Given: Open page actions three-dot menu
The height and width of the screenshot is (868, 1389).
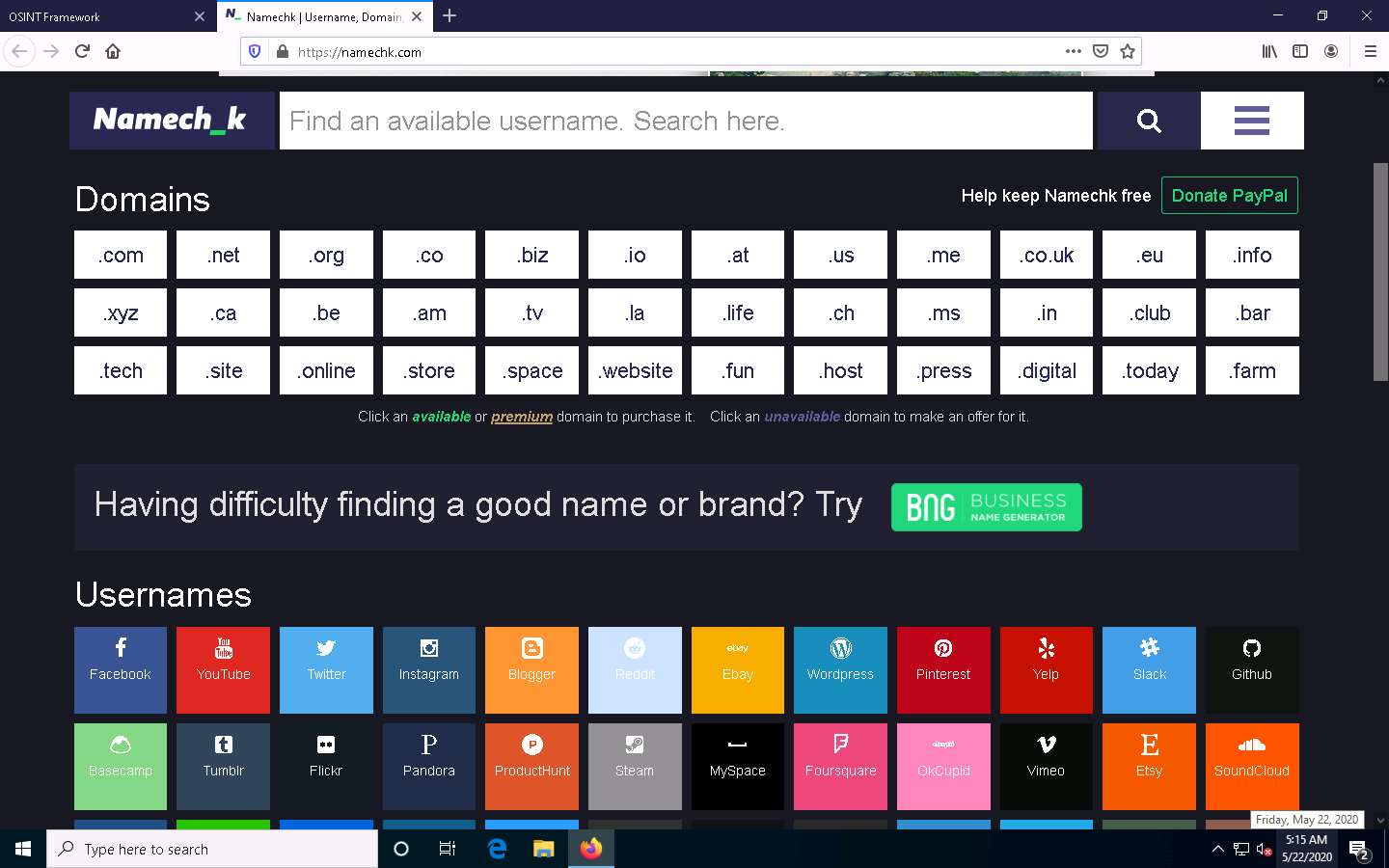Looking at the screenshot, I should coord(1074,51).
